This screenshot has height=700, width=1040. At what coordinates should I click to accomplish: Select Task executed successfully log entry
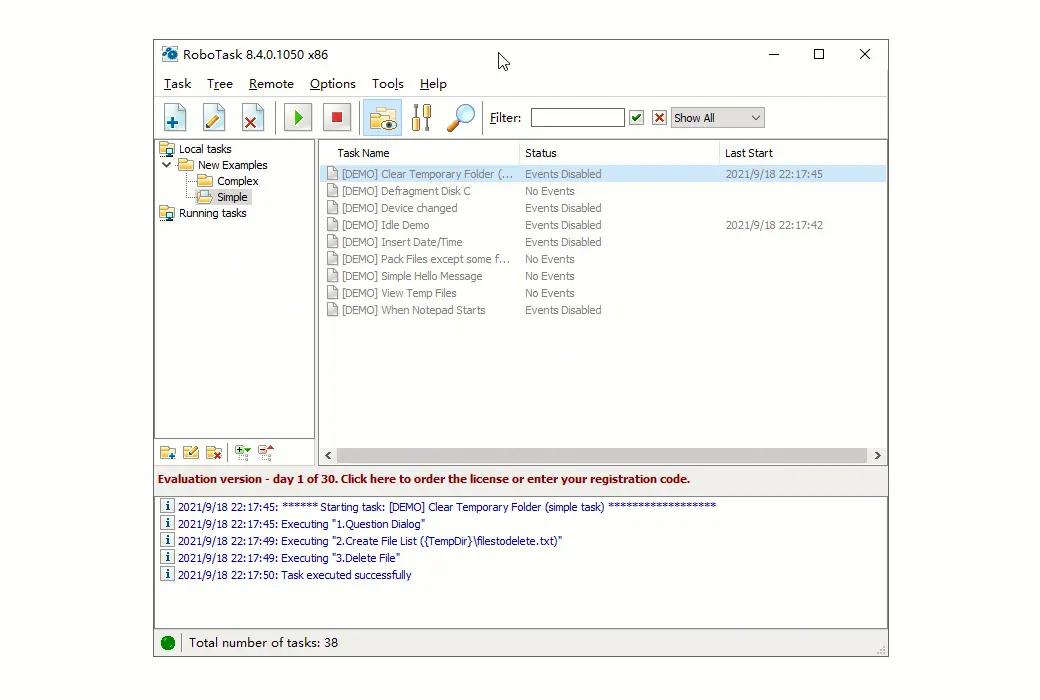[294, 575]
